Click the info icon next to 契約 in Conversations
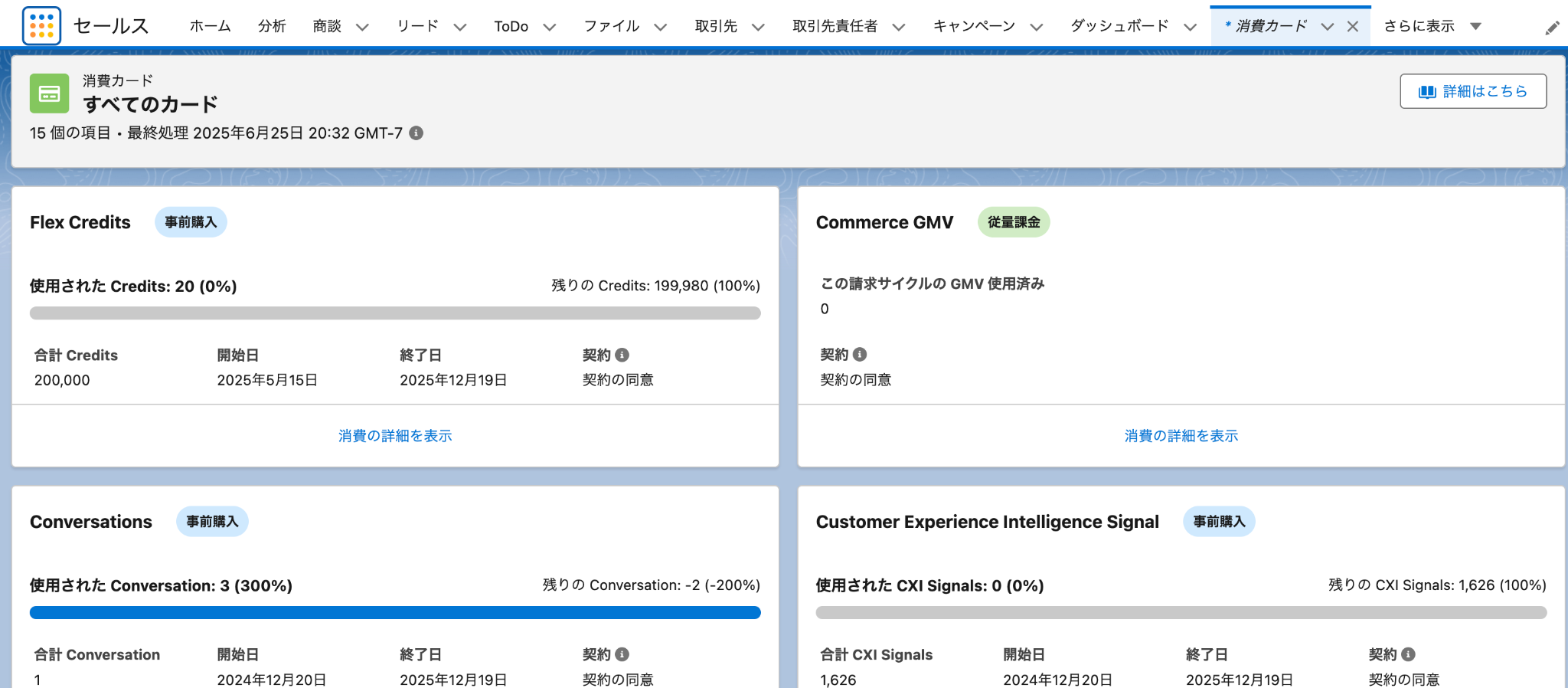This screenshot has height=688, width=1568. pos(622,654)
